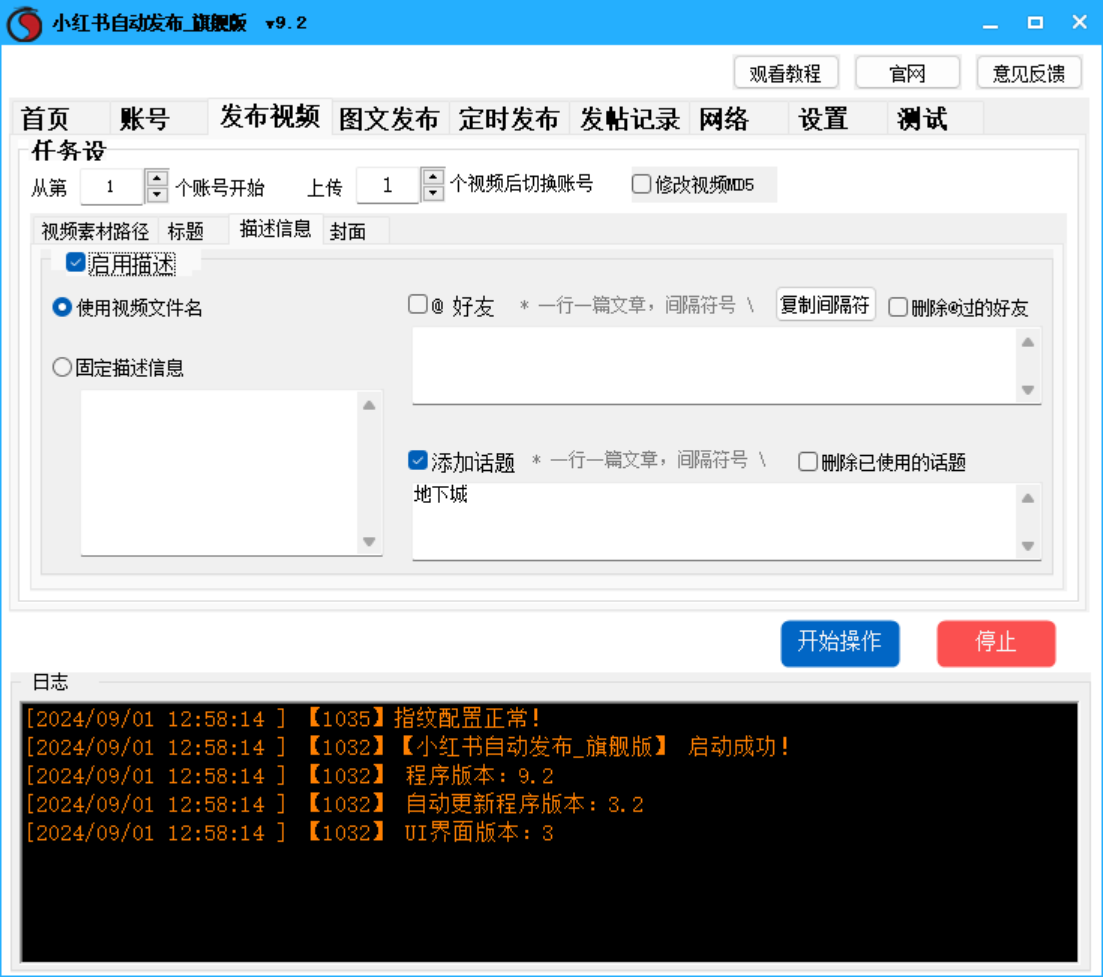Close the application window
This screenshot has width=1103, height=977.
(x=1080, y=23)
